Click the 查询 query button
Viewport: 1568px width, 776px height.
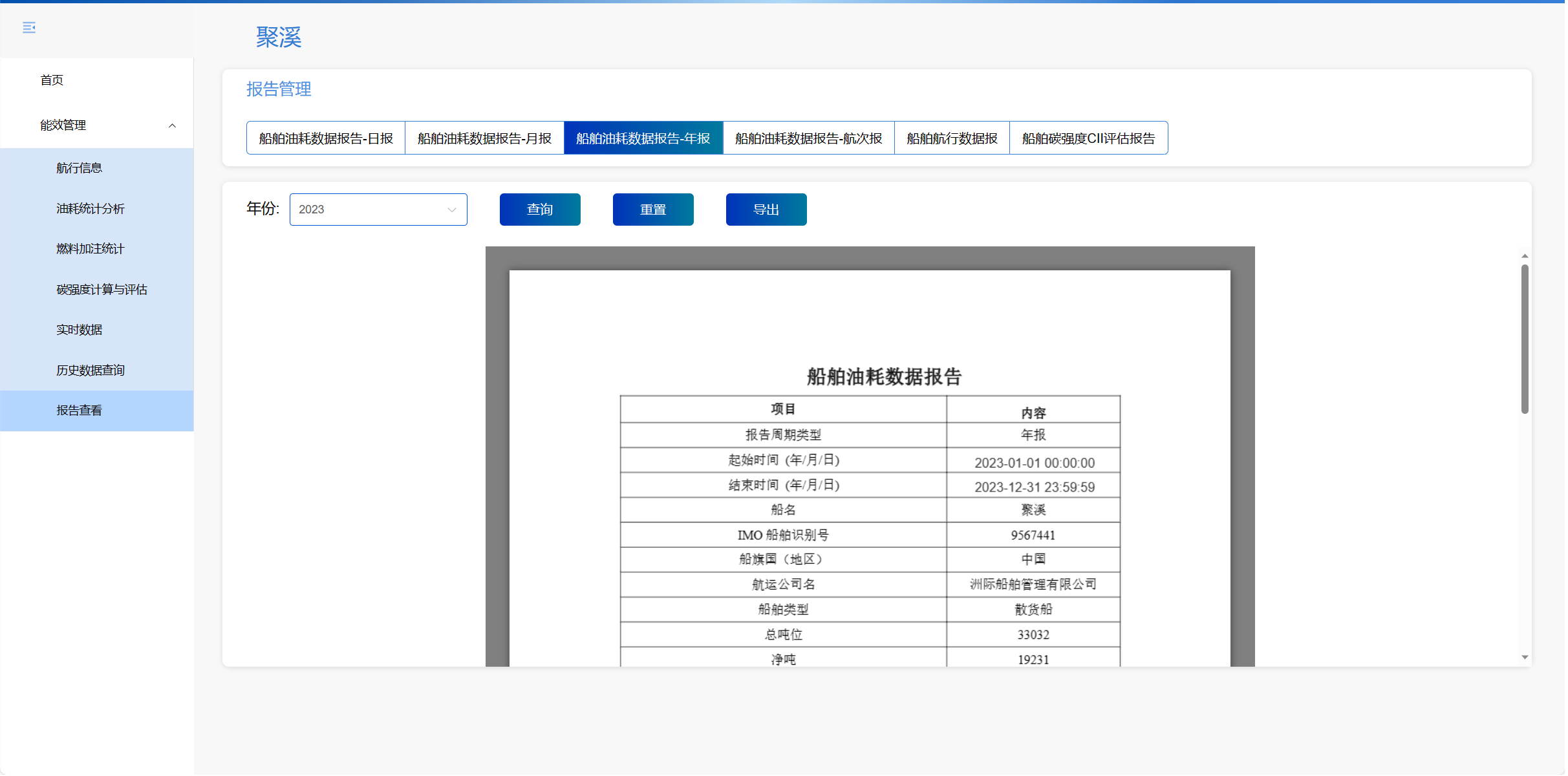(540, 210)
